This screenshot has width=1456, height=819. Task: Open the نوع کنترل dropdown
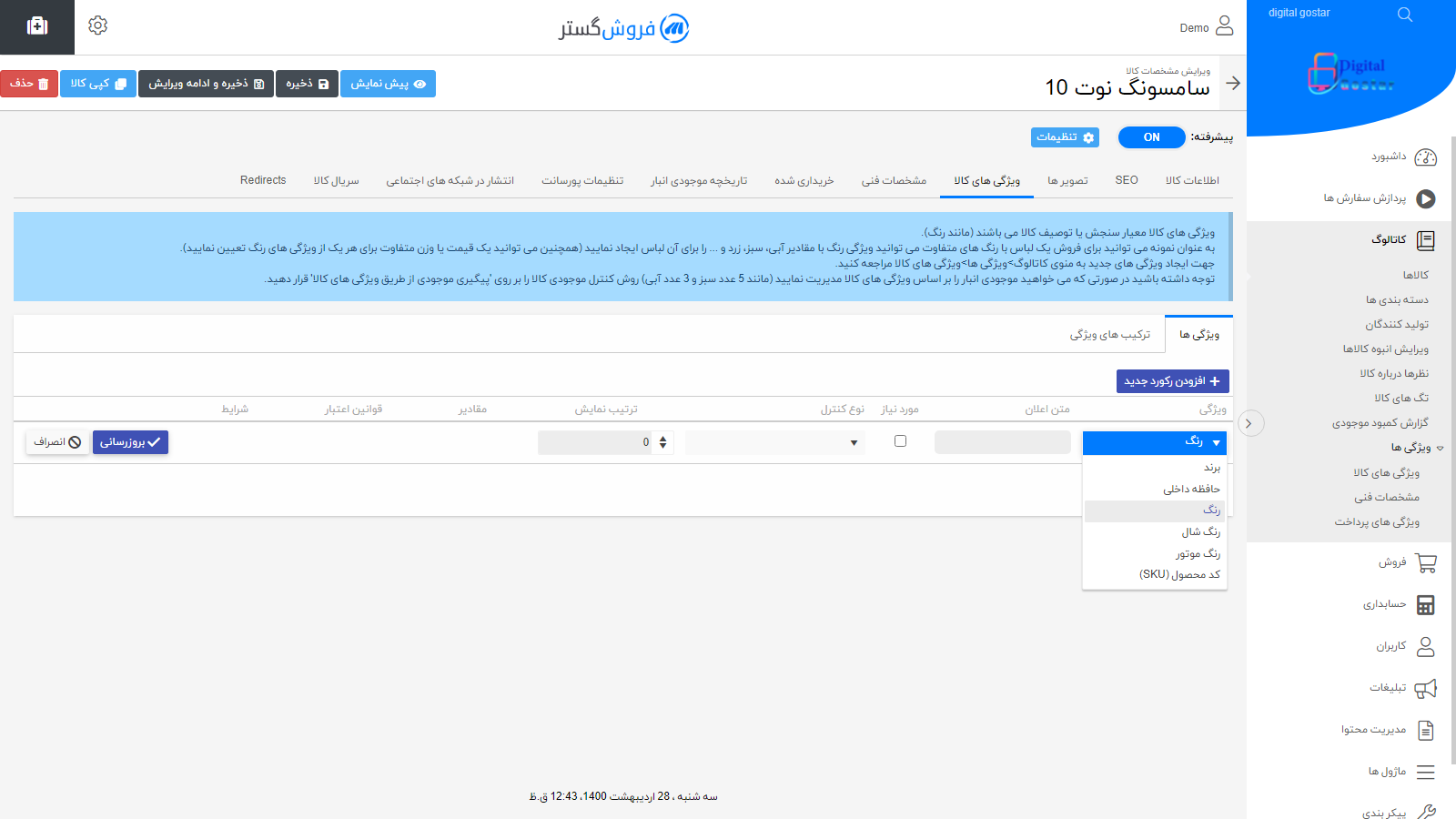(x=774, y=443)
